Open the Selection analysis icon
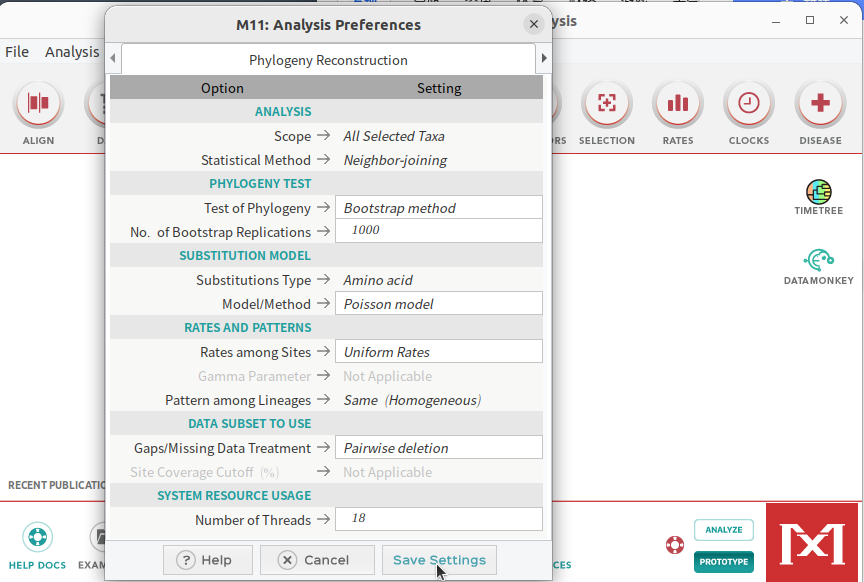Image resolution: width=864 pixels, height=582 pixels. pos(606,104)
